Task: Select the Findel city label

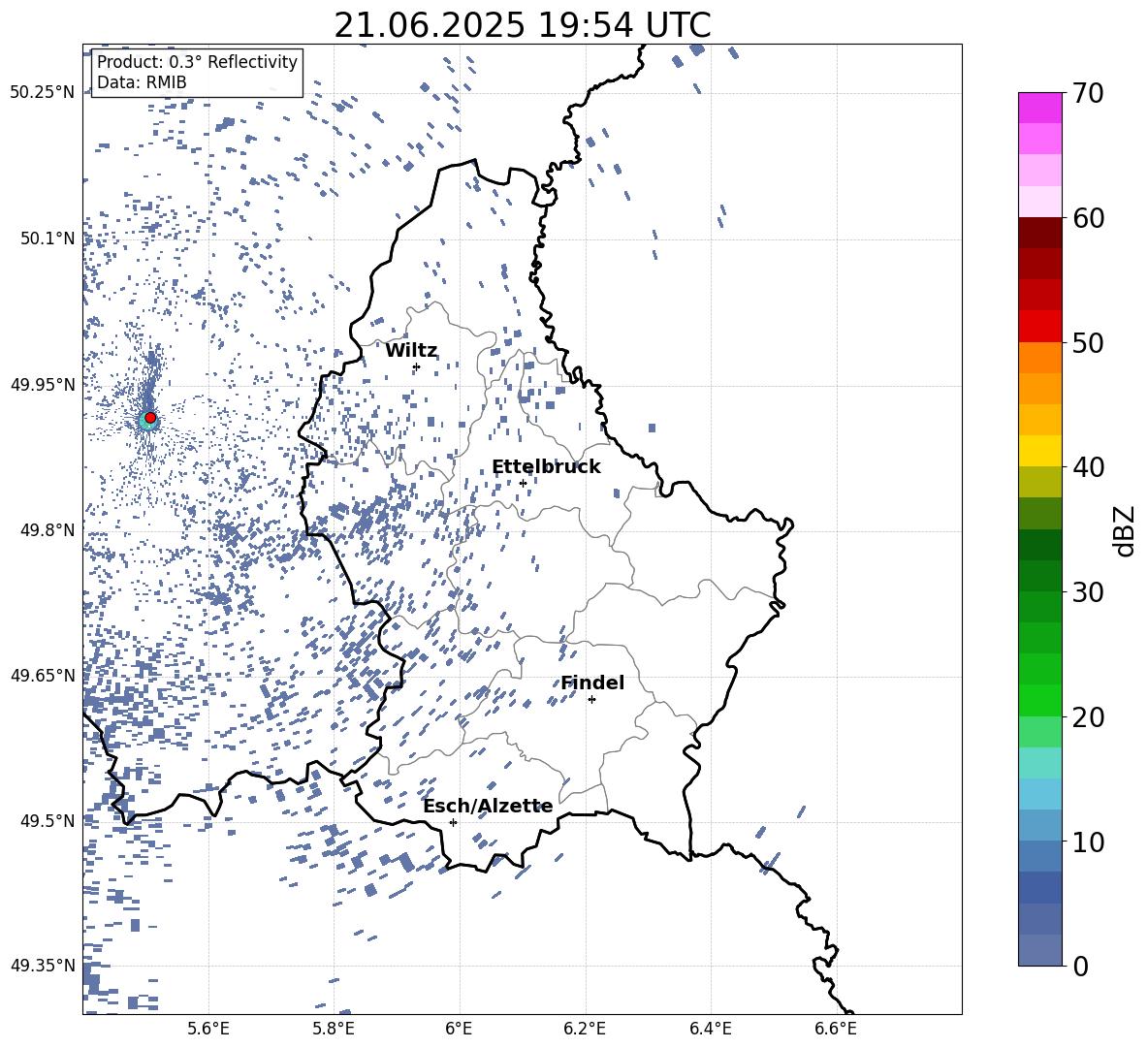Action: coord(592,683)
